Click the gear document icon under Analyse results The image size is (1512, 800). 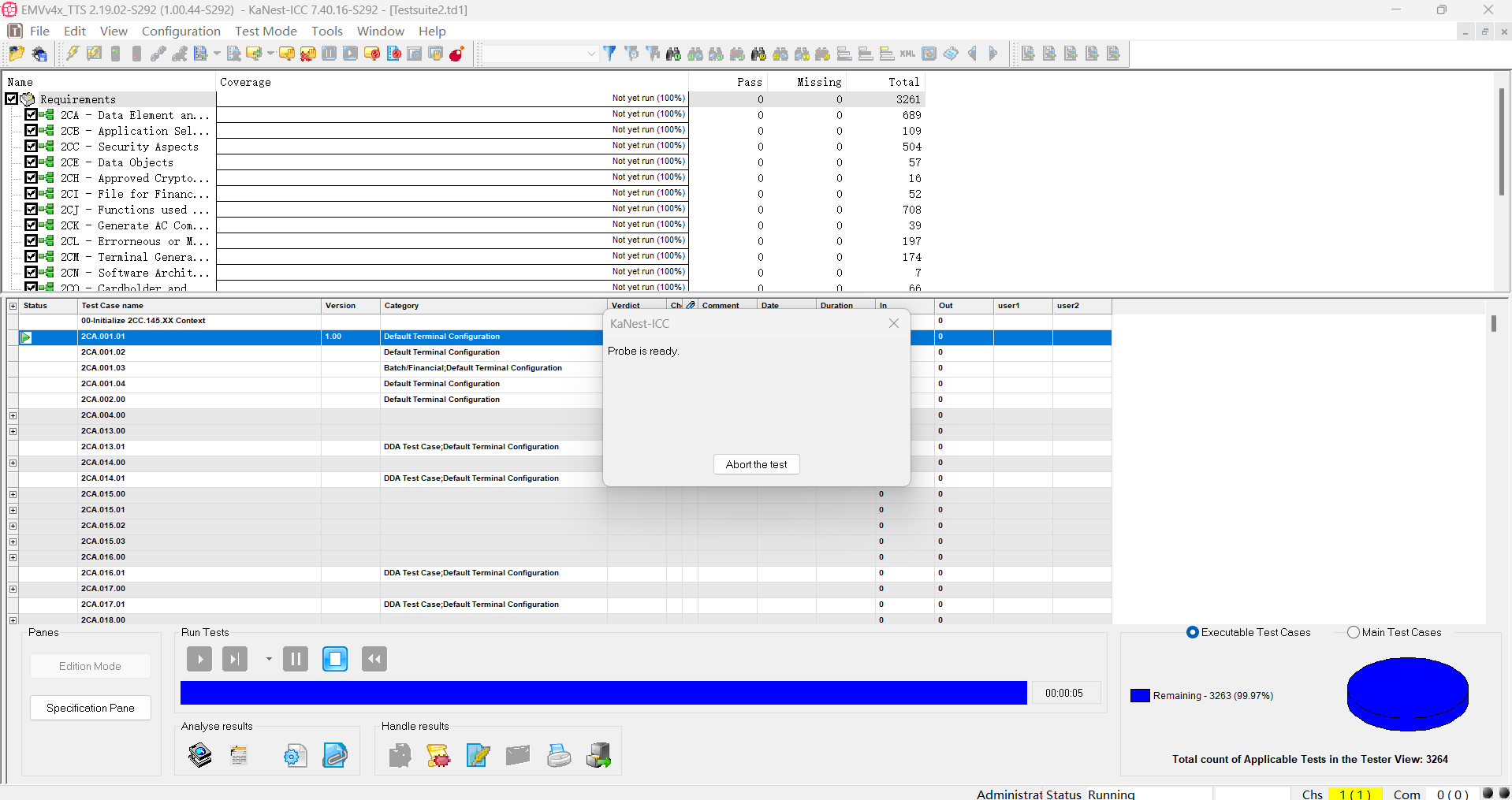(x=295, y=755)
